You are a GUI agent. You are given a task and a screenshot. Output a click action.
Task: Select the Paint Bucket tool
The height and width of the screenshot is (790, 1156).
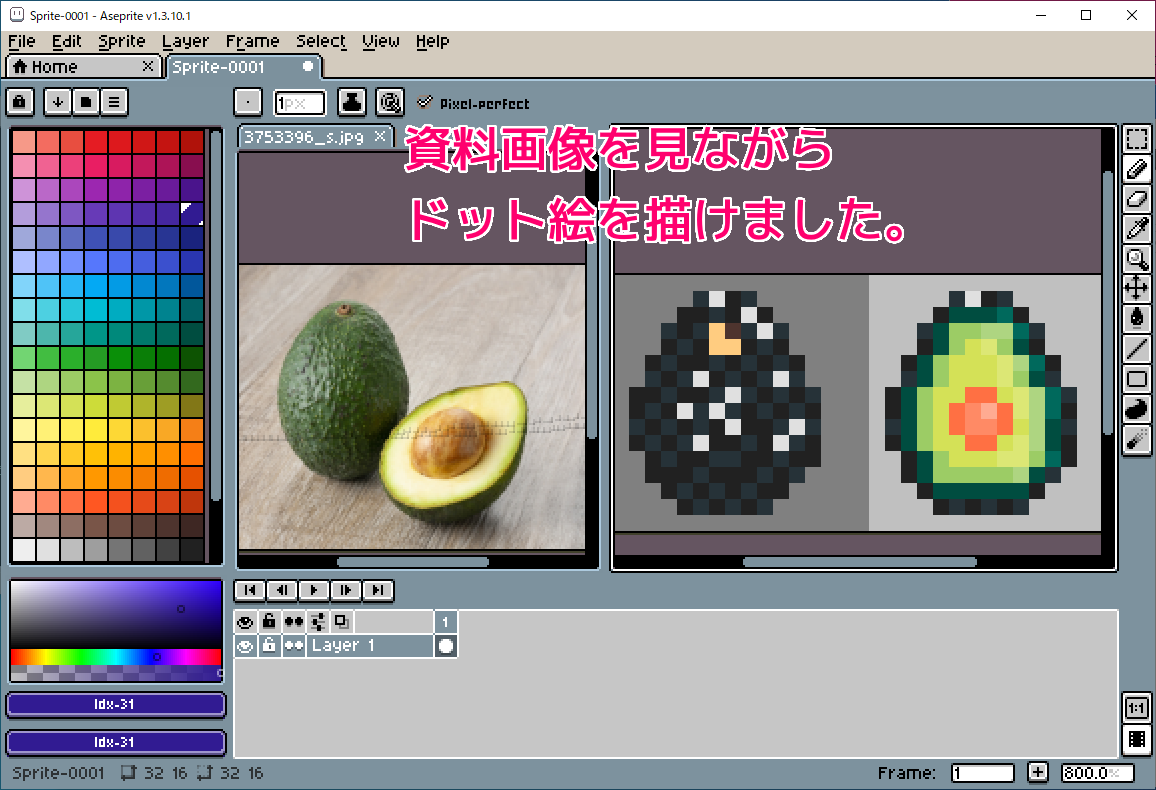pos(1136,318)
